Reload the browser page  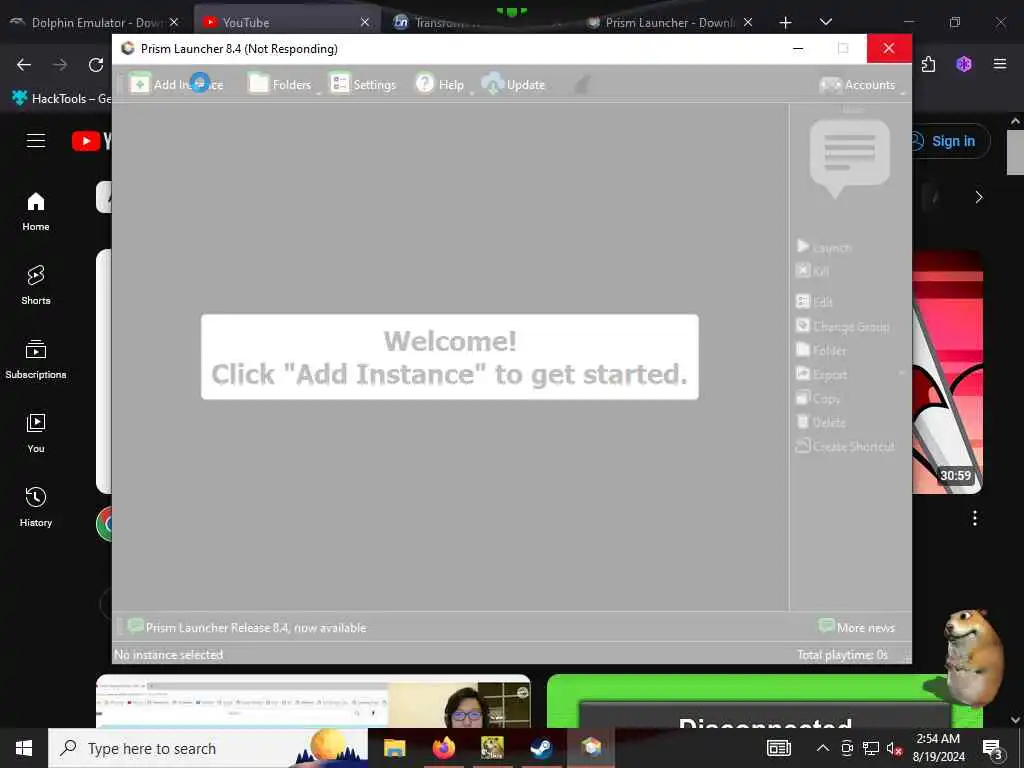point(96,64)
